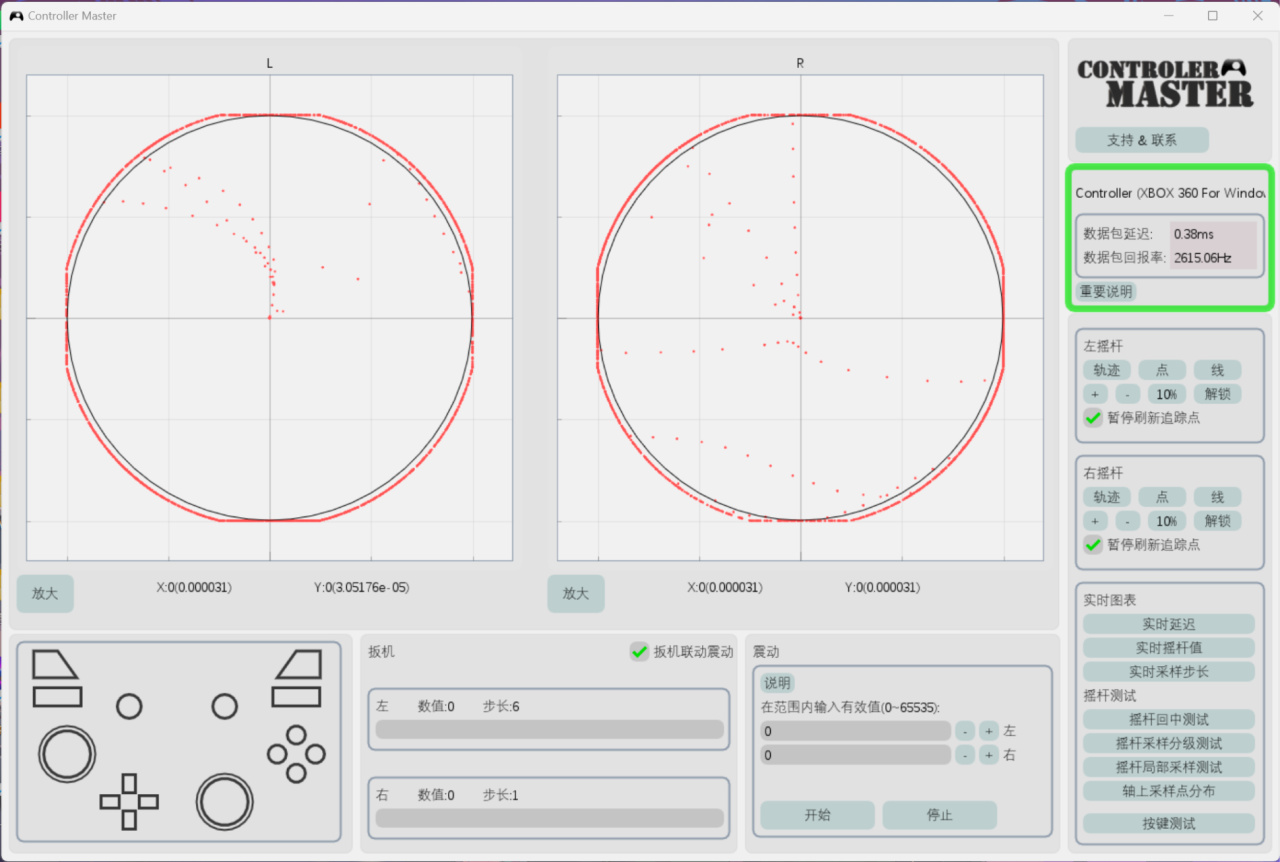Click the Controller Master title bar gamepad icon
This screenshot has width=1280, height=862.
pos(16,16)
